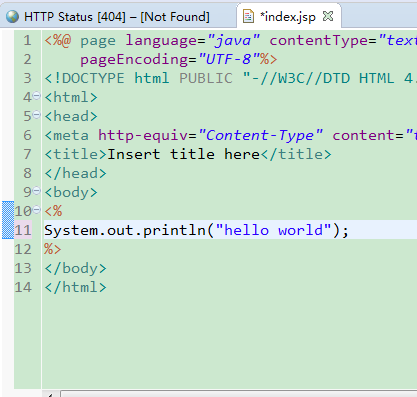Click the <body> opening tag on line 9
The height and width of the screenshot is (397, 417).
(71, 192)
